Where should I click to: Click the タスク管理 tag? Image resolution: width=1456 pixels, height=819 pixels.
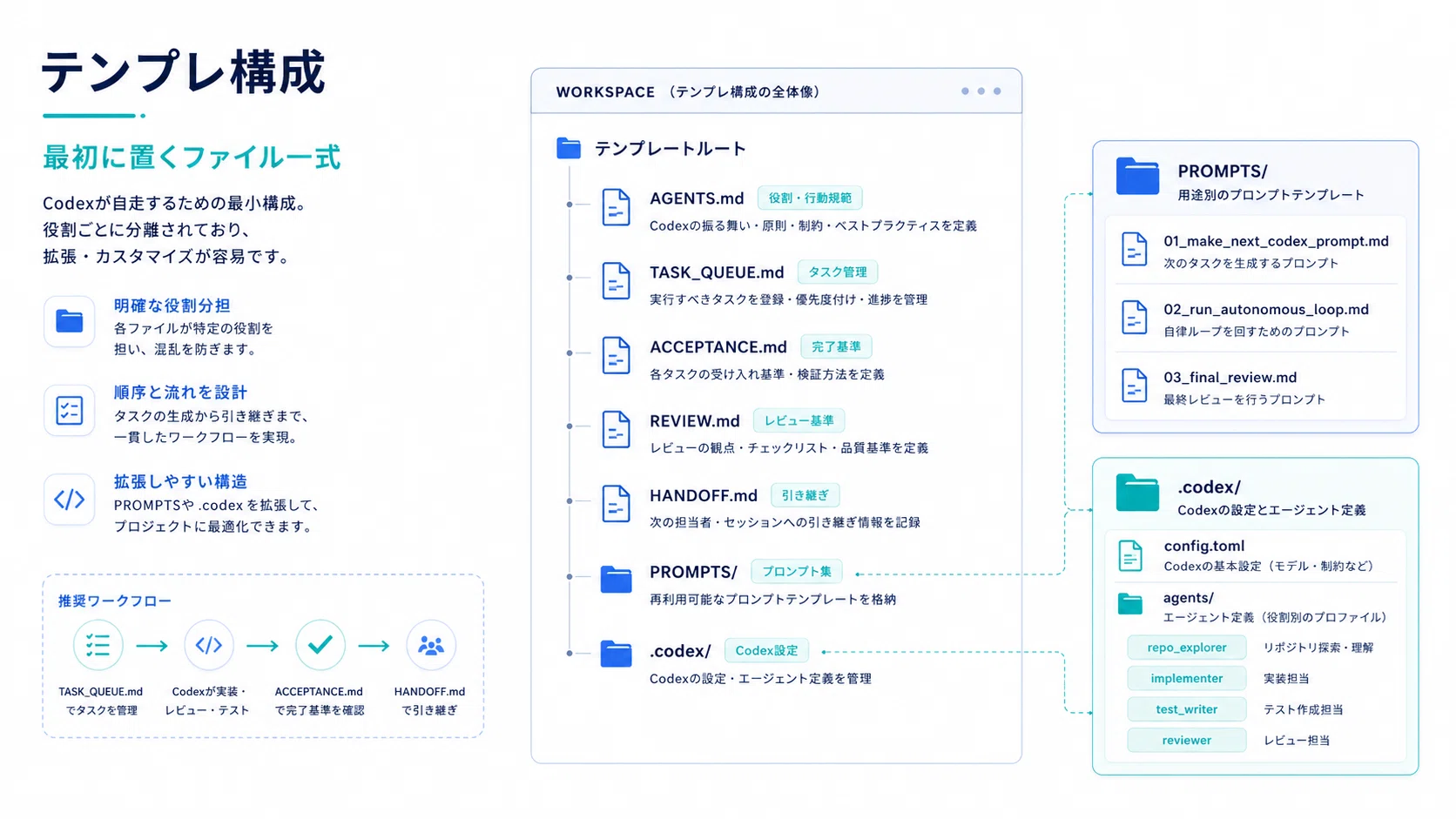pos(838,272)
